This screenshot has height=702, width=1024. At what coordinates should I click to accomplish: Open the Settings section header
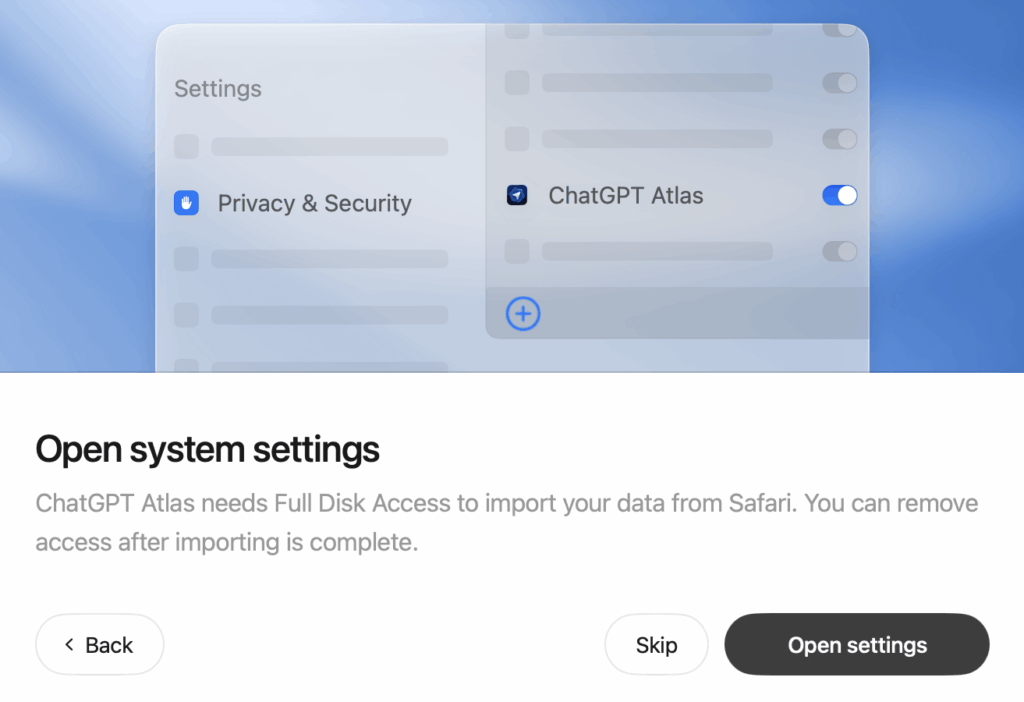[217, 88]
